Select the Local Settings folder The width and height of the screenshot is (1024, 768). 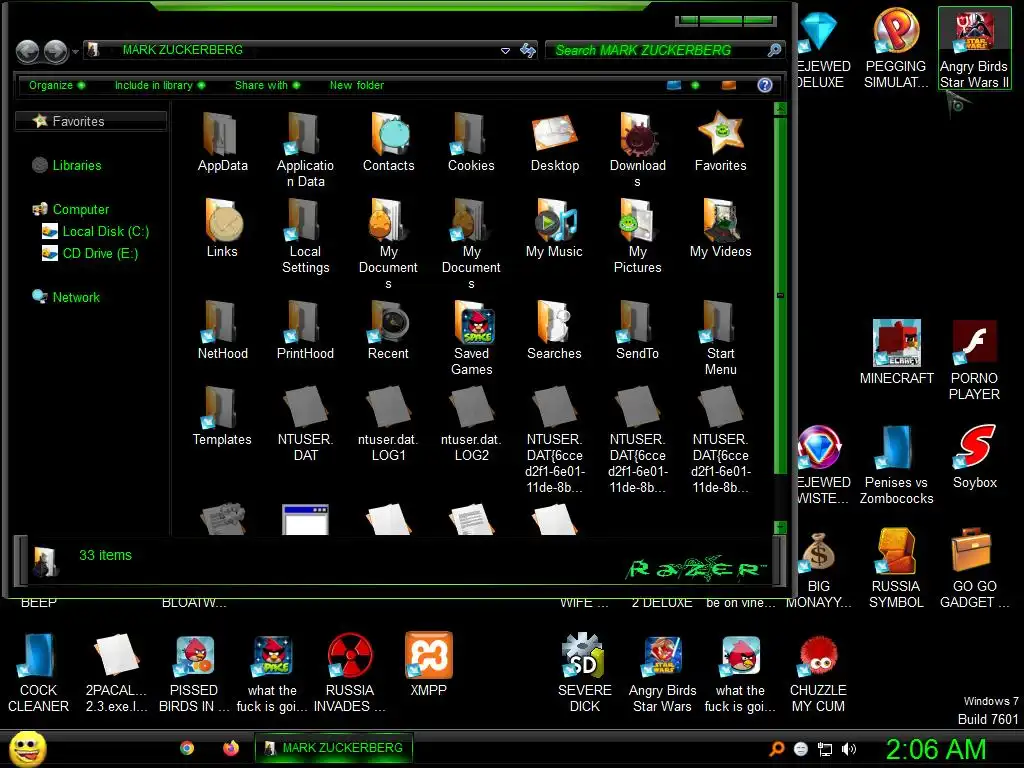pos(305,236)
